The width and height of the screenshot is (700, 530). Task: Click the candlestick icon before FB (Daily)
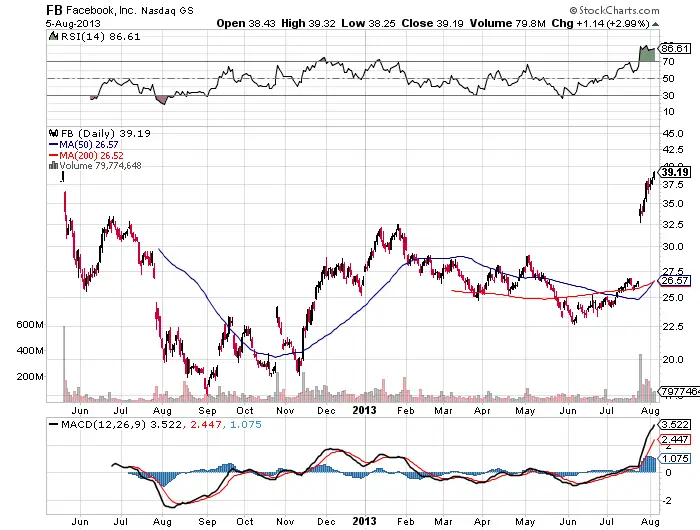tap(54, 133)
